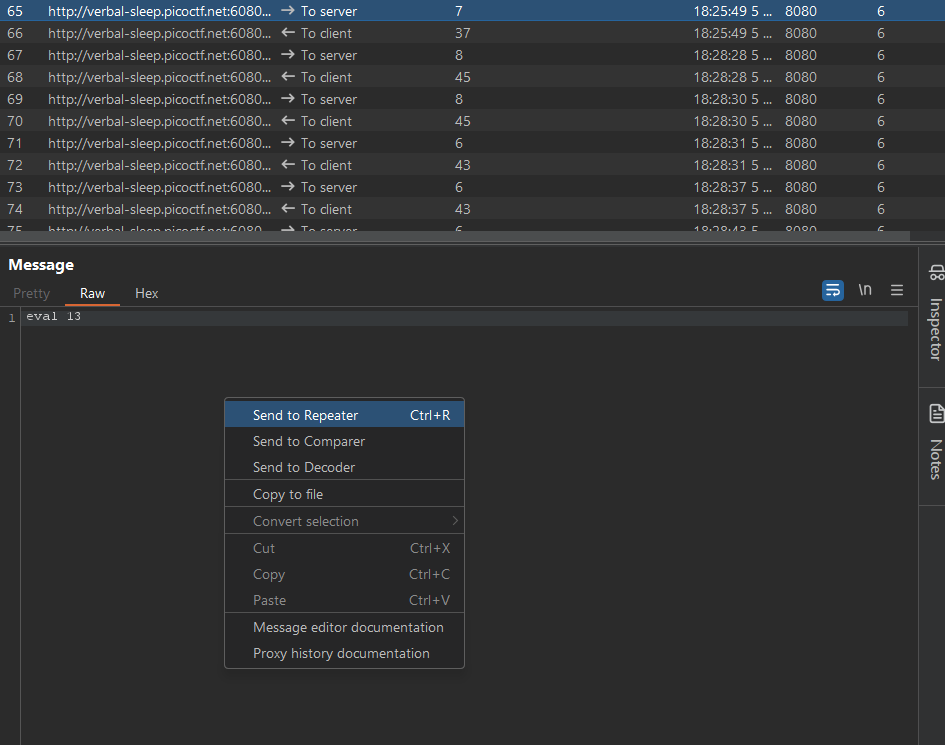Click the port 8080 cell in row 74

pyautogui.click(x=800, y=209)
